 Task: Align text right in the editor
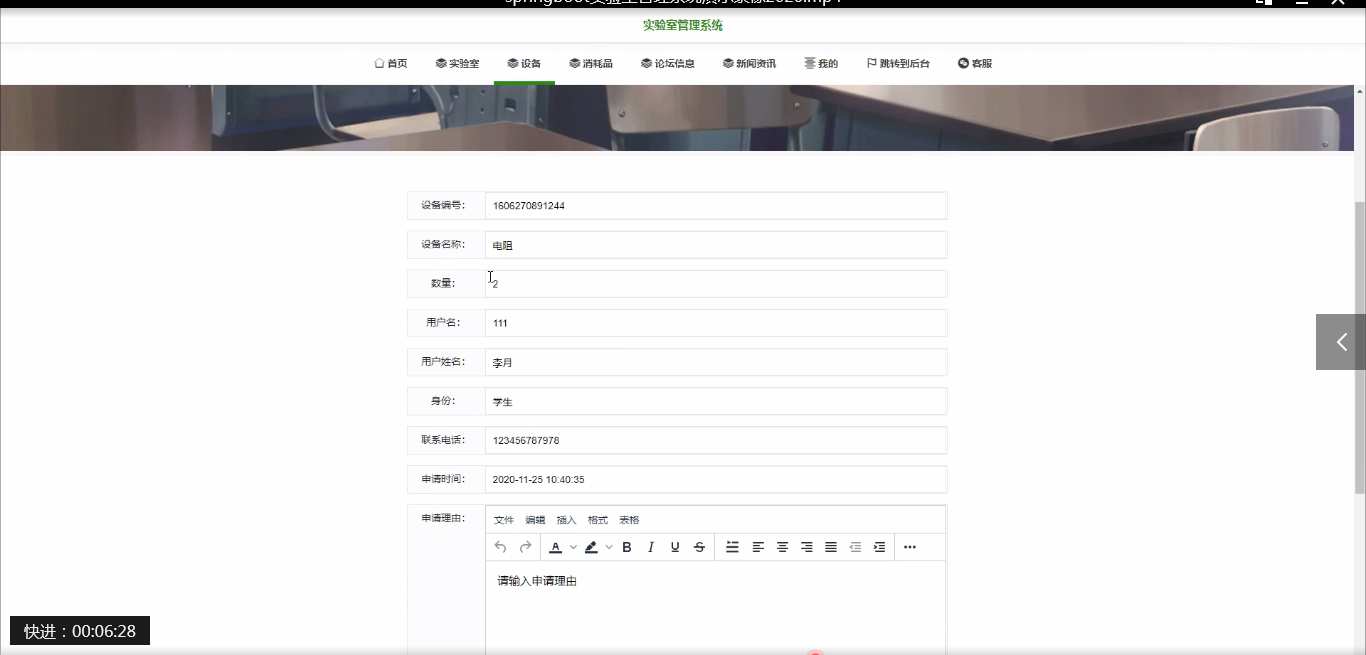pyautogui.click(x=807, y=547)
